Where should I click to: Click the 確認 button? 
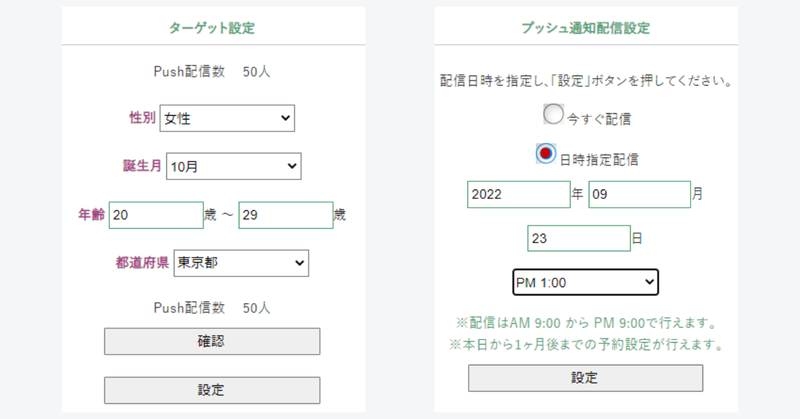[212, 341]
